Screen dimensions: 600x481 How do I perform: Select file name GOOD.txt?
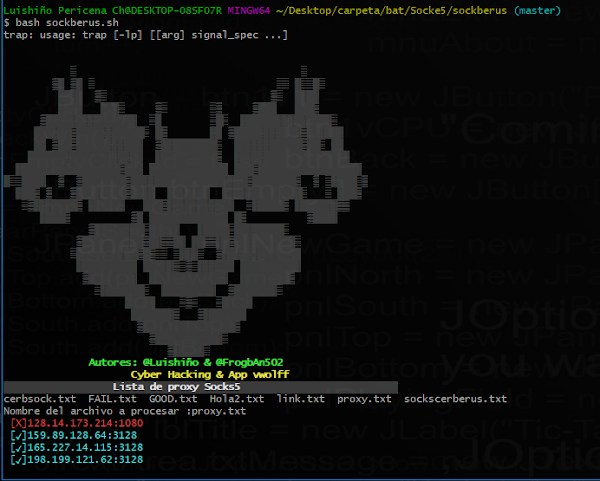[x=173, y=399]
